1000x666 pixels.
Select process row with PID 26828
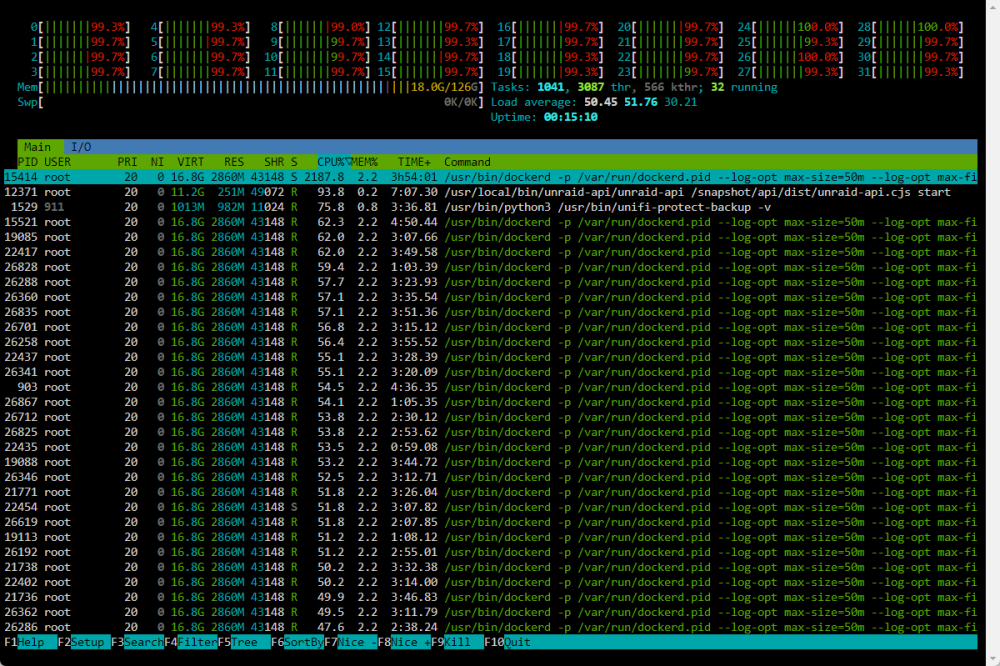coord(490,267)
